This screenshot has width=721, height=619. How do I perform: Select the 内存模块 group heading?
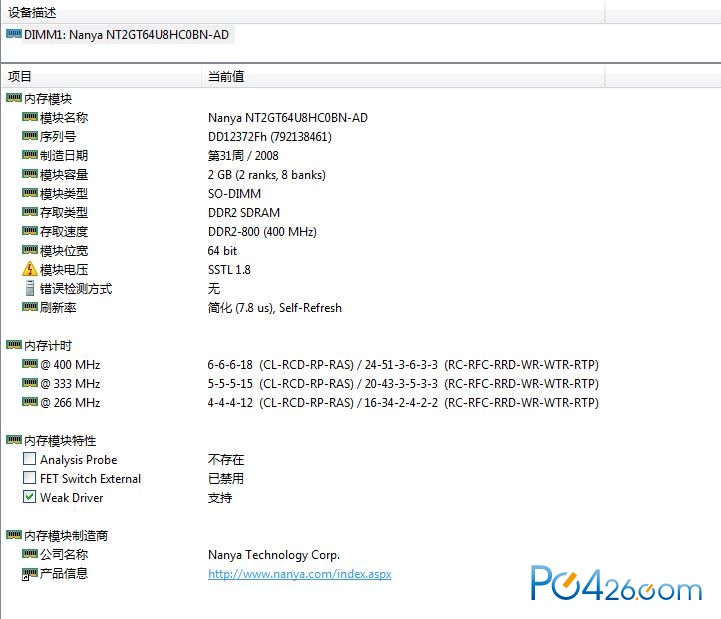[x=48, y=98]
